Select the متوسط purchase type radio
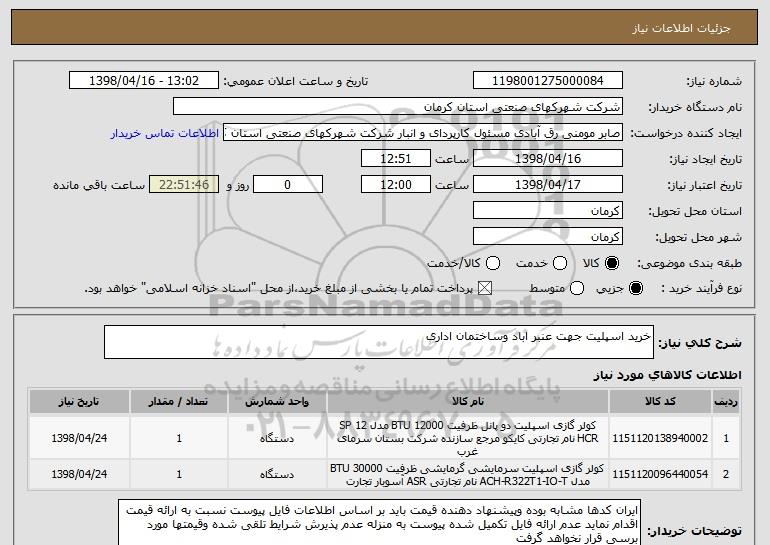Image resolution: width=770 pixels, height=545 pixels. click(577, 289)
